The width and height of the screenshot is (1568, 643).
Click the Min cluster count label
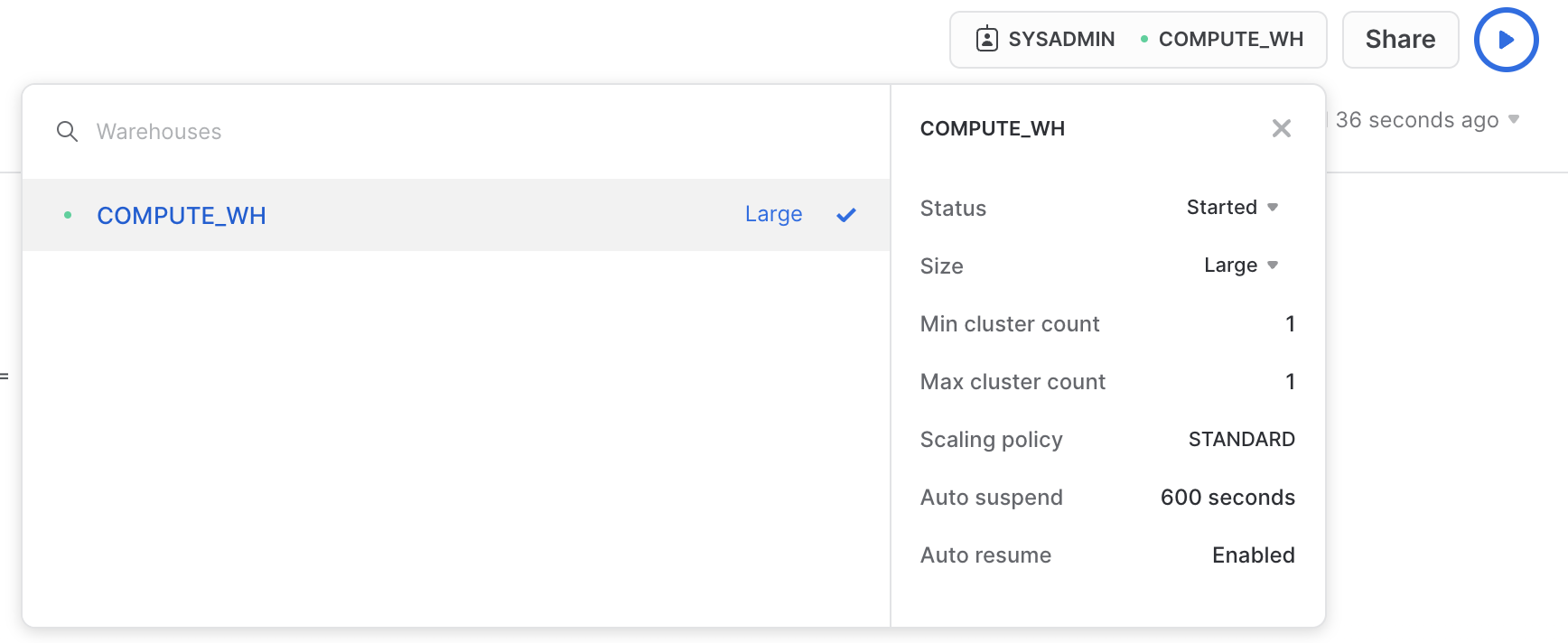pos(1010,323)
